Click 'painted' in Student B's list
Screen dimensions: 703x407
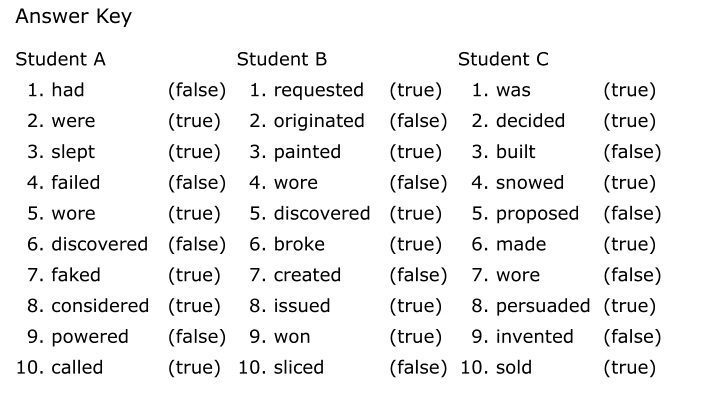tap(307, 152)
